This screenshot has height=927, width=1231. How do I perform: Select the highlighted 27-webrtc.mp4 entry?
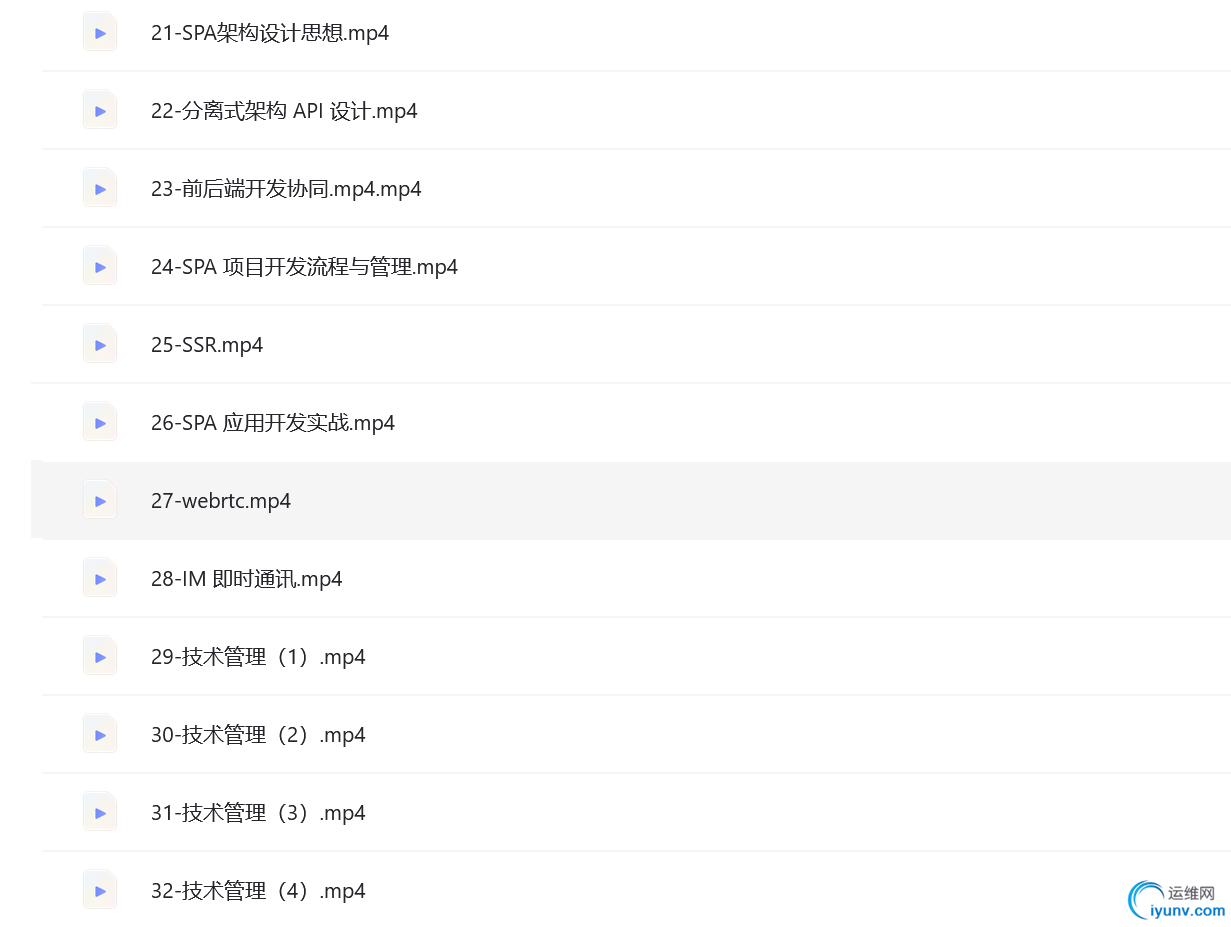[x=221, y=501]
